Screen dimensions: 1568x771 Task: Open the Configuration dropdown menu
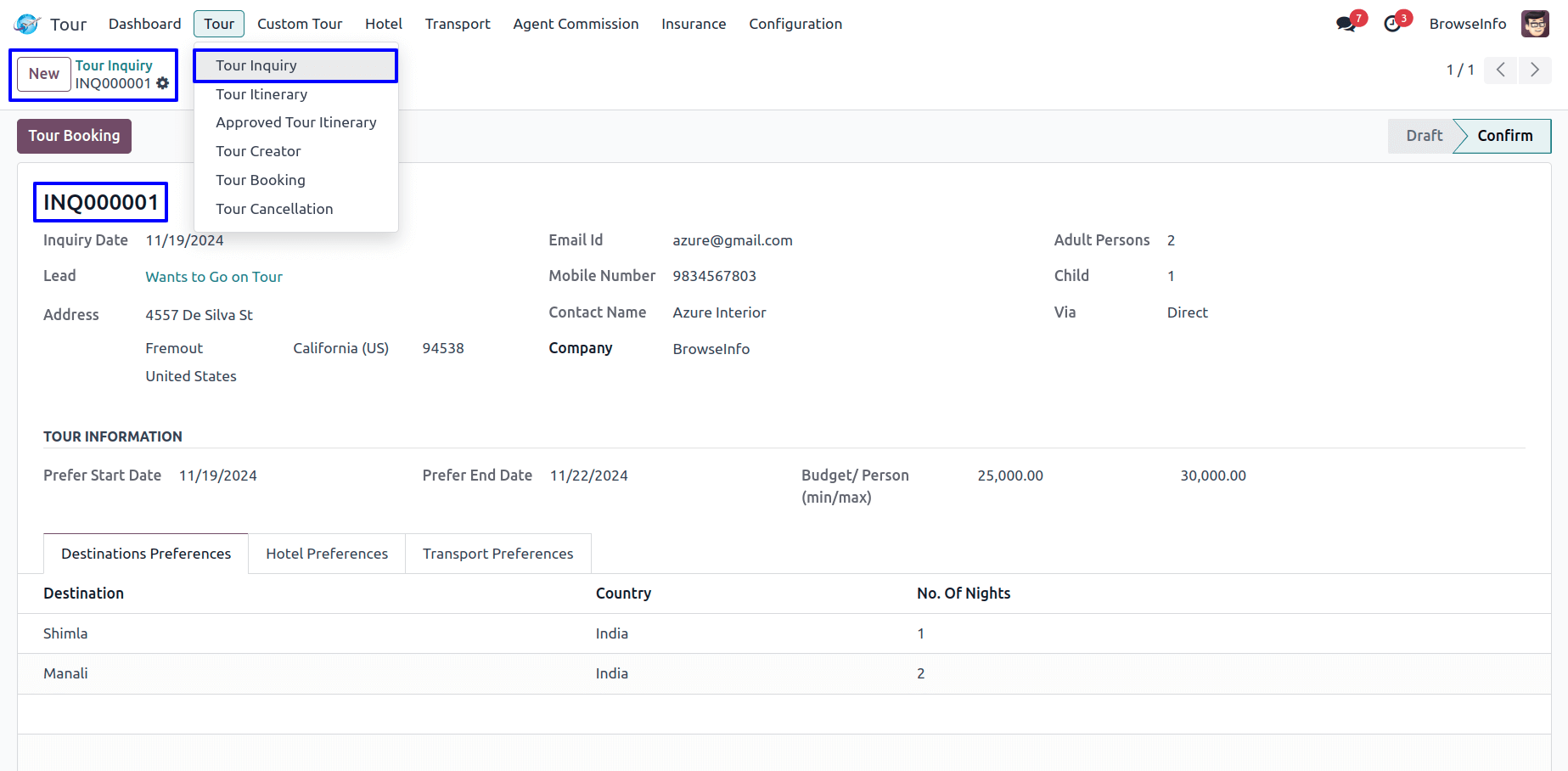(x=795, y=24)
